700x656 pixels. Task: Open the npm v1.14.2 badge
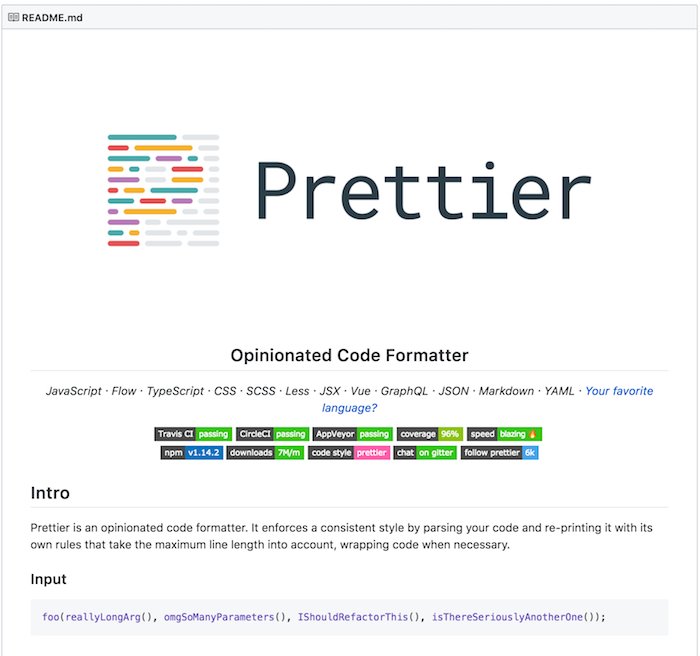point(191,452)
